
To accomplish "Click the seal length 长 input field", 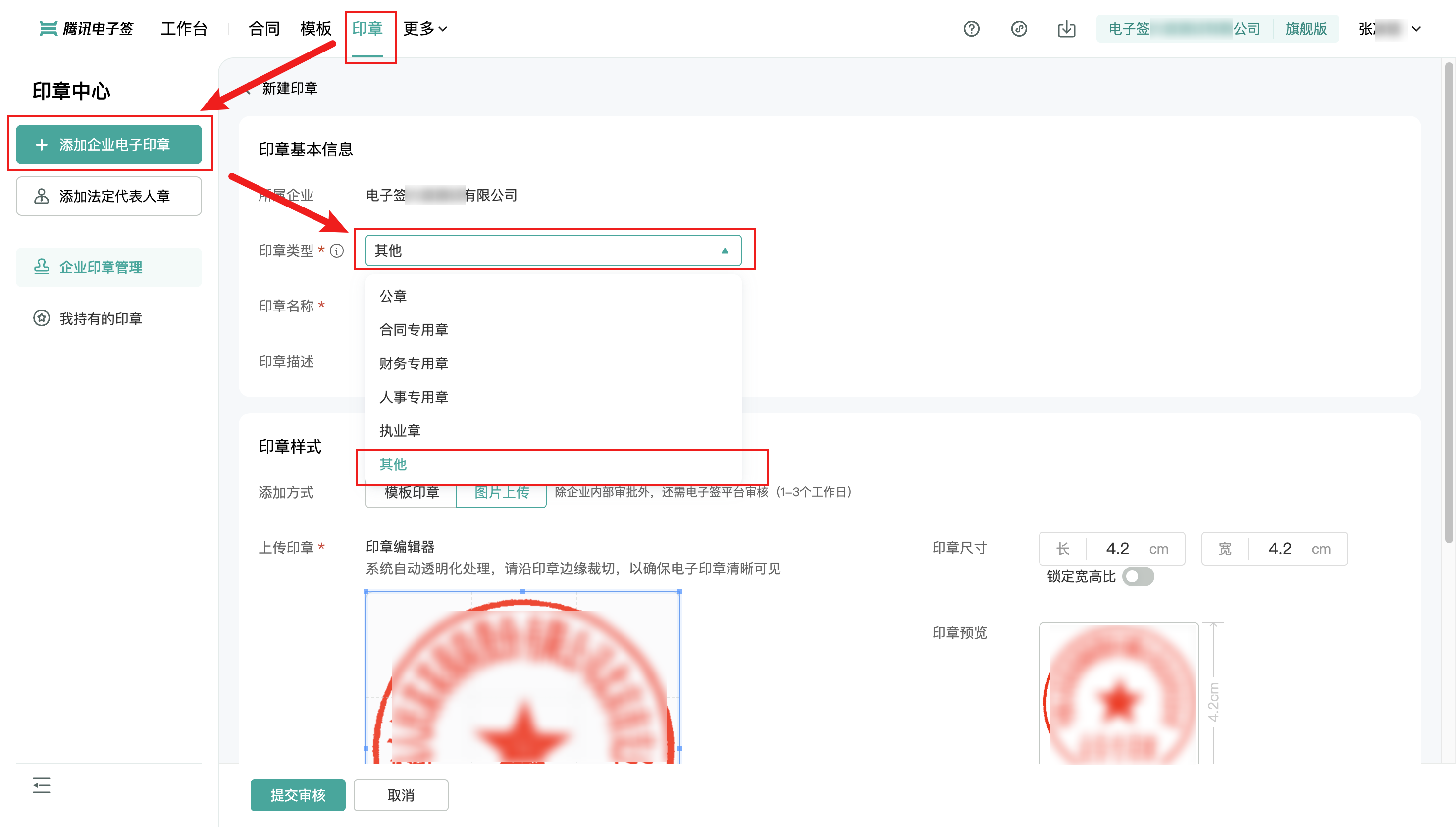I will 1112,548.
